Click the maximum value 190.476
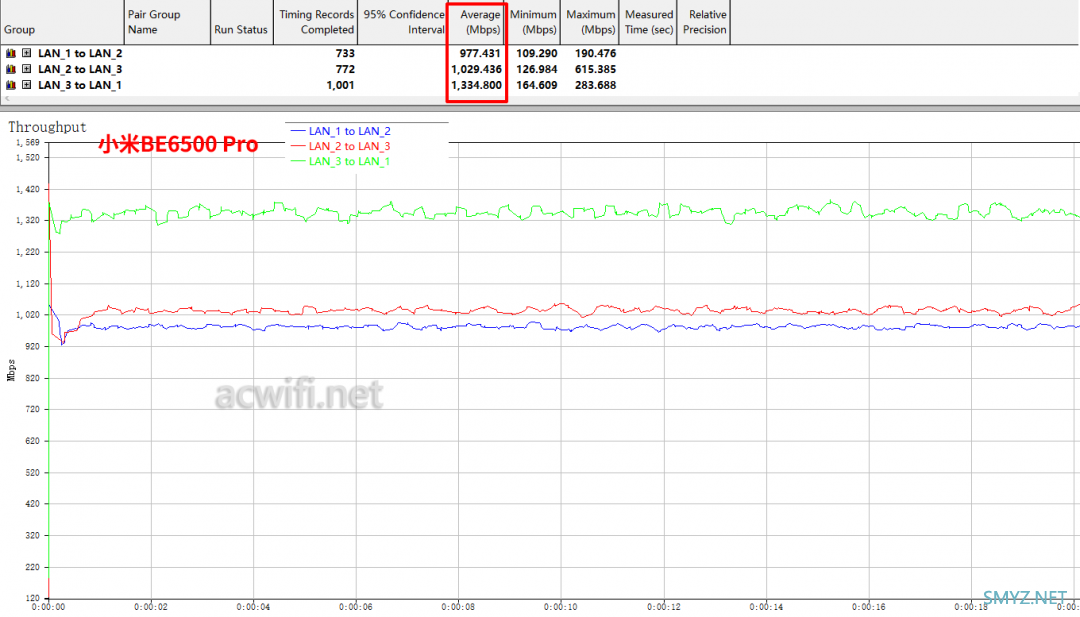The height and width of the screenshot is (617, 1080). pos(595,53)
